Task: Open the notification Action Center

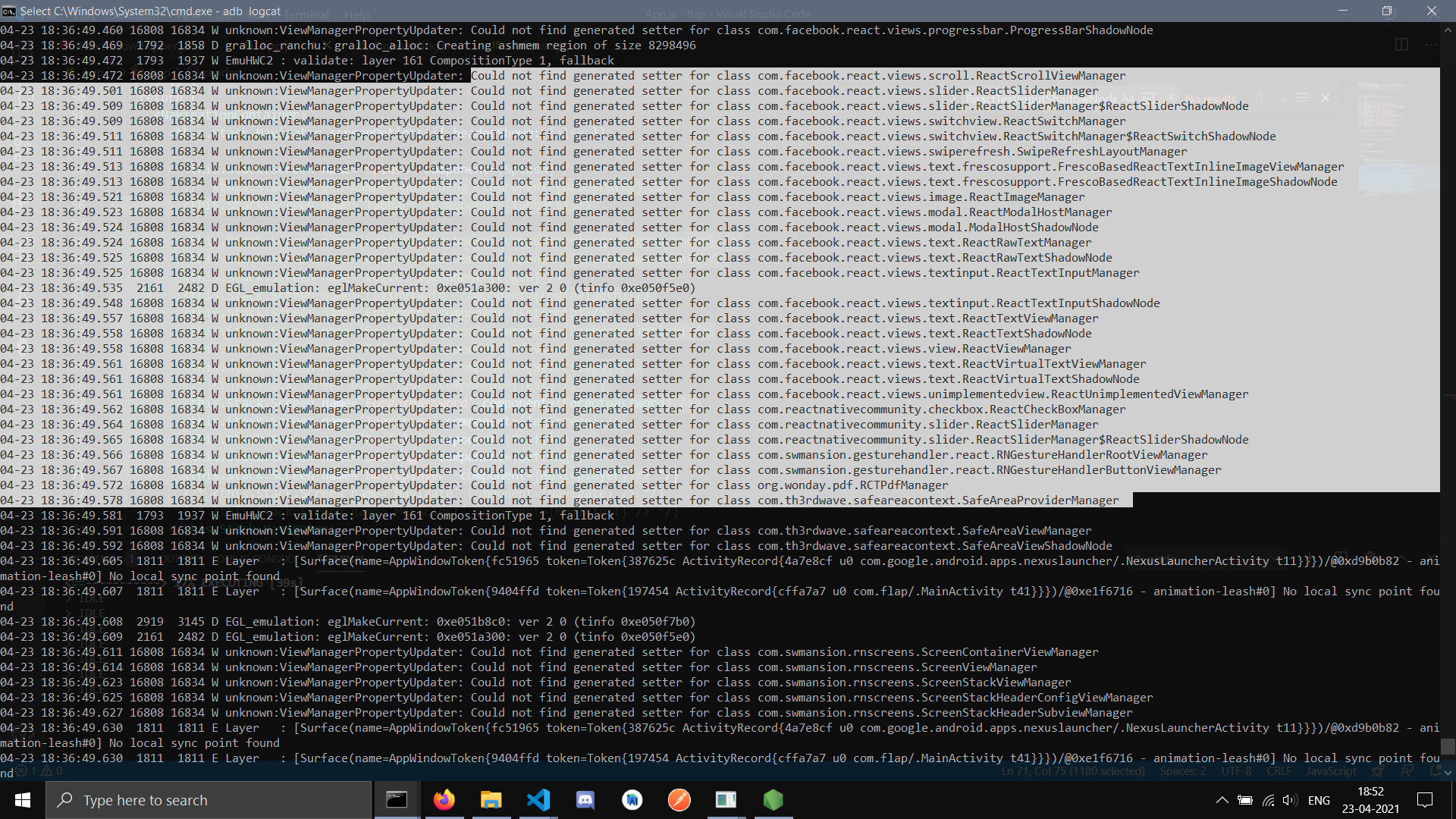Action: pyautogui.click(x=1425, y=800)
